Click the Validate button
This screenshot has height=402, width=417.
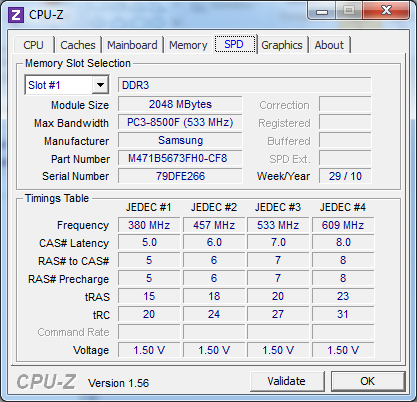pyautogui.click(x=287, y=381)
